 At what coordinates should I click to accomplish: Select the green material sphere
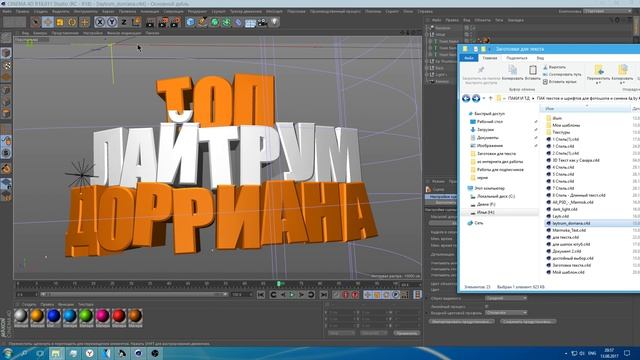point(86,316)
